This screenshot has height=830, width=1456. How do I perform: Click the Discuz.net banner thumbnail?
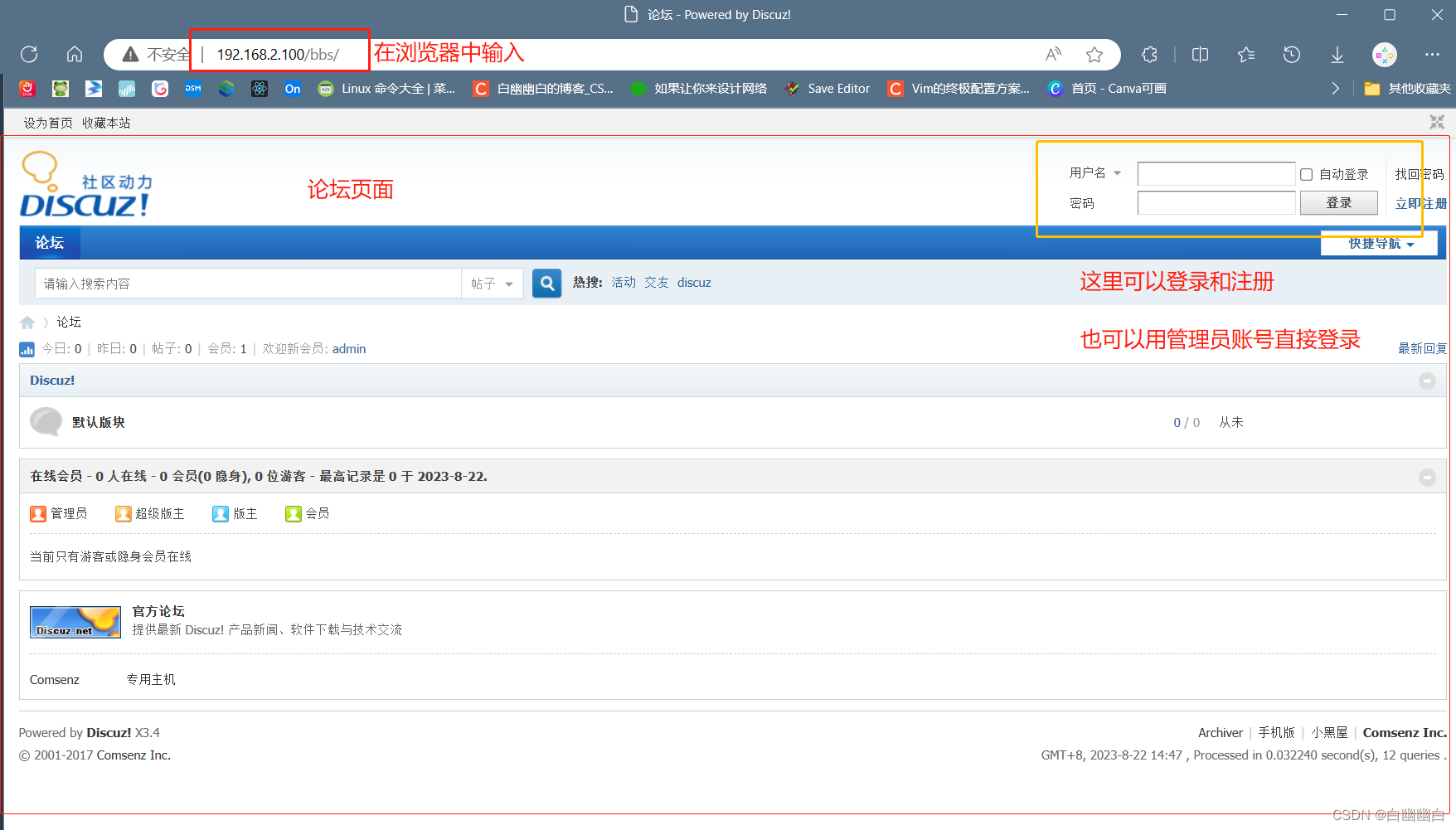click(75, 622)
